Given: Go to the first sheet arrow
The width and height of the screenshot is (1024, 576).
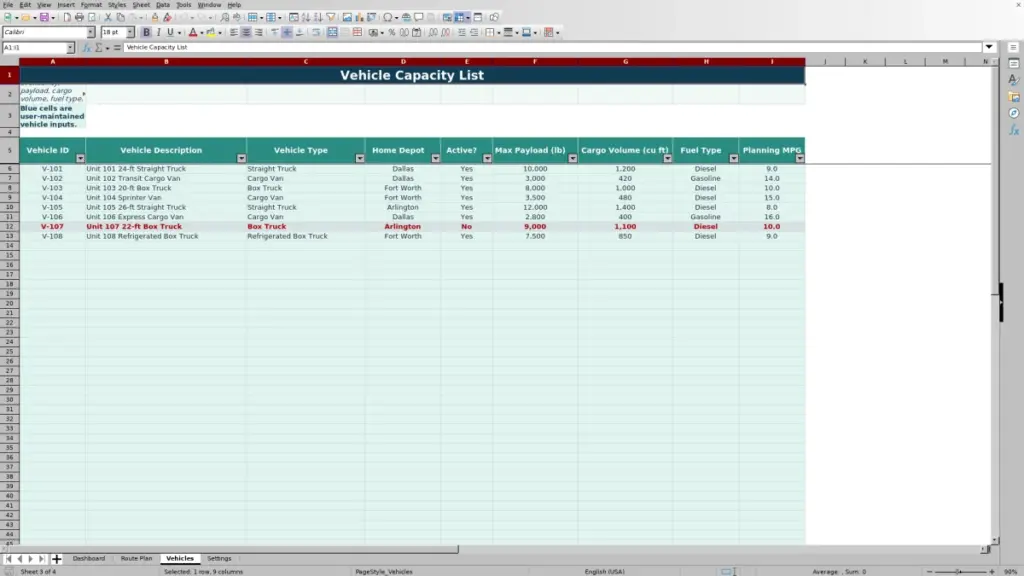Looking at the screenshot, I should (8, 559).
